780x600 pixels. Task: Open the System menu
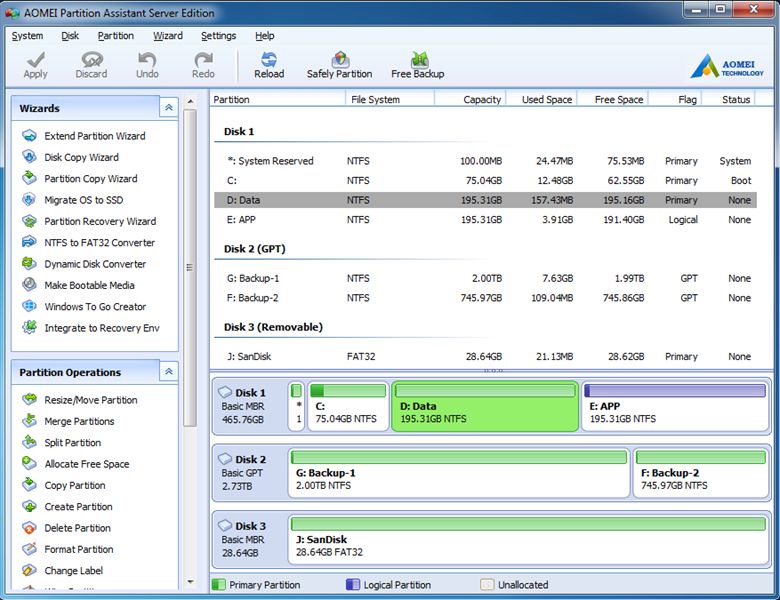tap(27, 36)
